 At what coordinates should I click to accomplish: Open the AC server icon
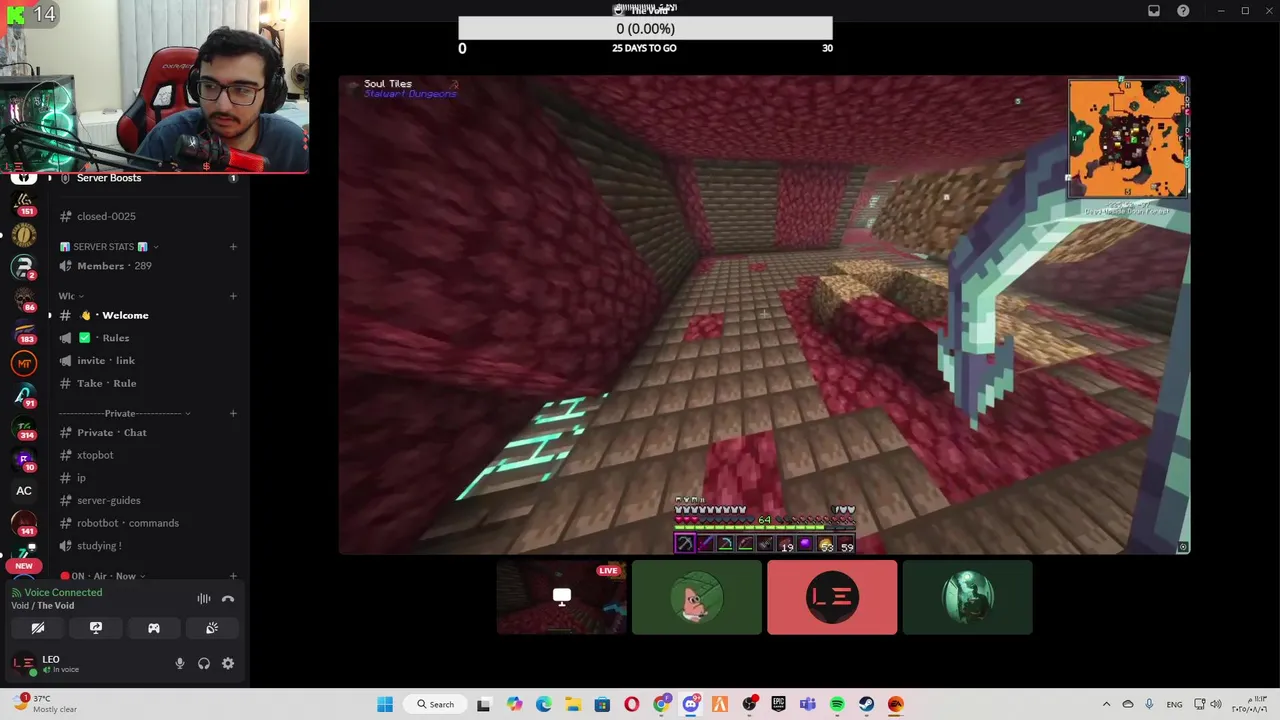coord(24,491)
